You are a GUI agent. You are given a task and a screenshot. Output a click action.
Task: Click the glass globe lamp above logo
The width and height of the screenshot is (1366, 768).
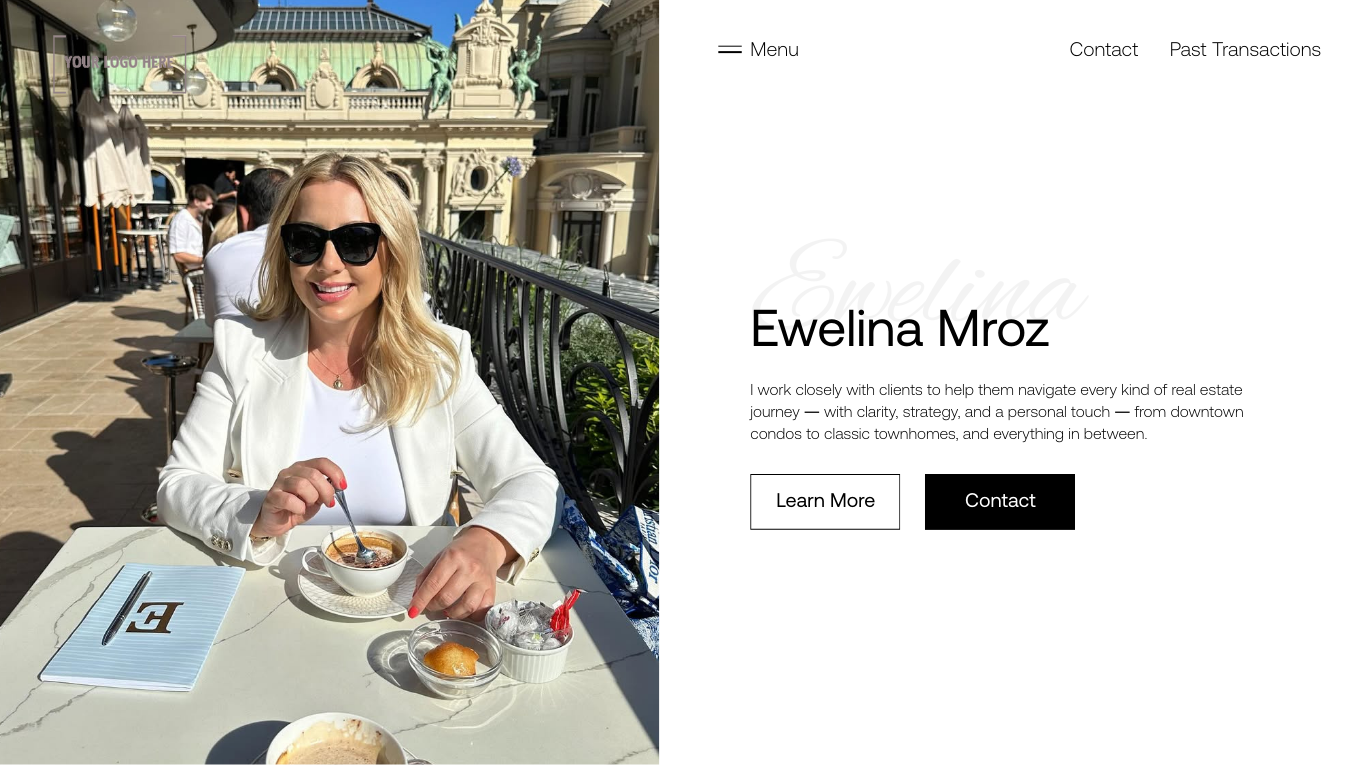117,19
